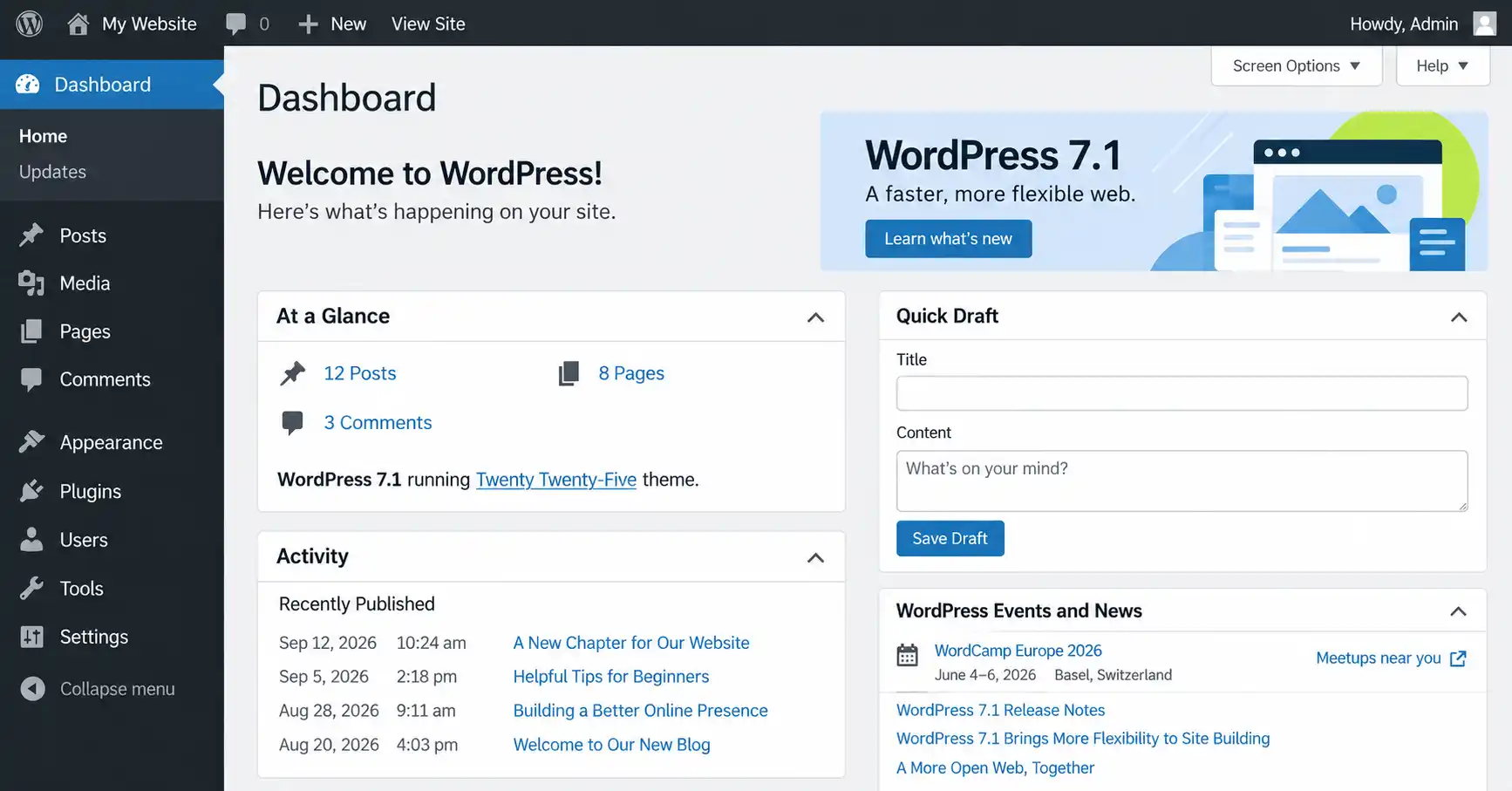The width and height of the screenshot is (1512, 791).
Task: Open the WordPress logo menu
Action: tap(30, 24)
